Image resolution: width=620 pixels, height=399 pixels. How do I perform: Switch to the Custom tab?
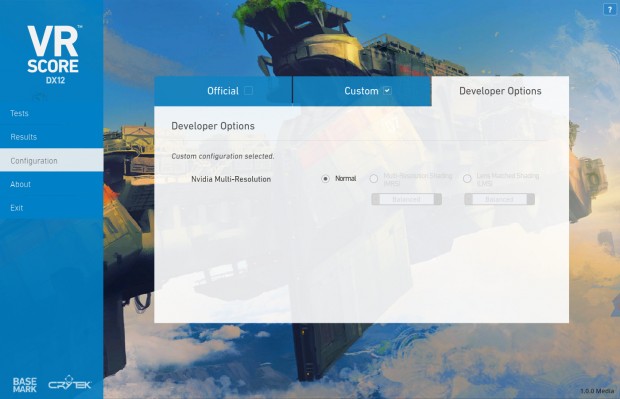pyautogui.click(x=362, y=91)
